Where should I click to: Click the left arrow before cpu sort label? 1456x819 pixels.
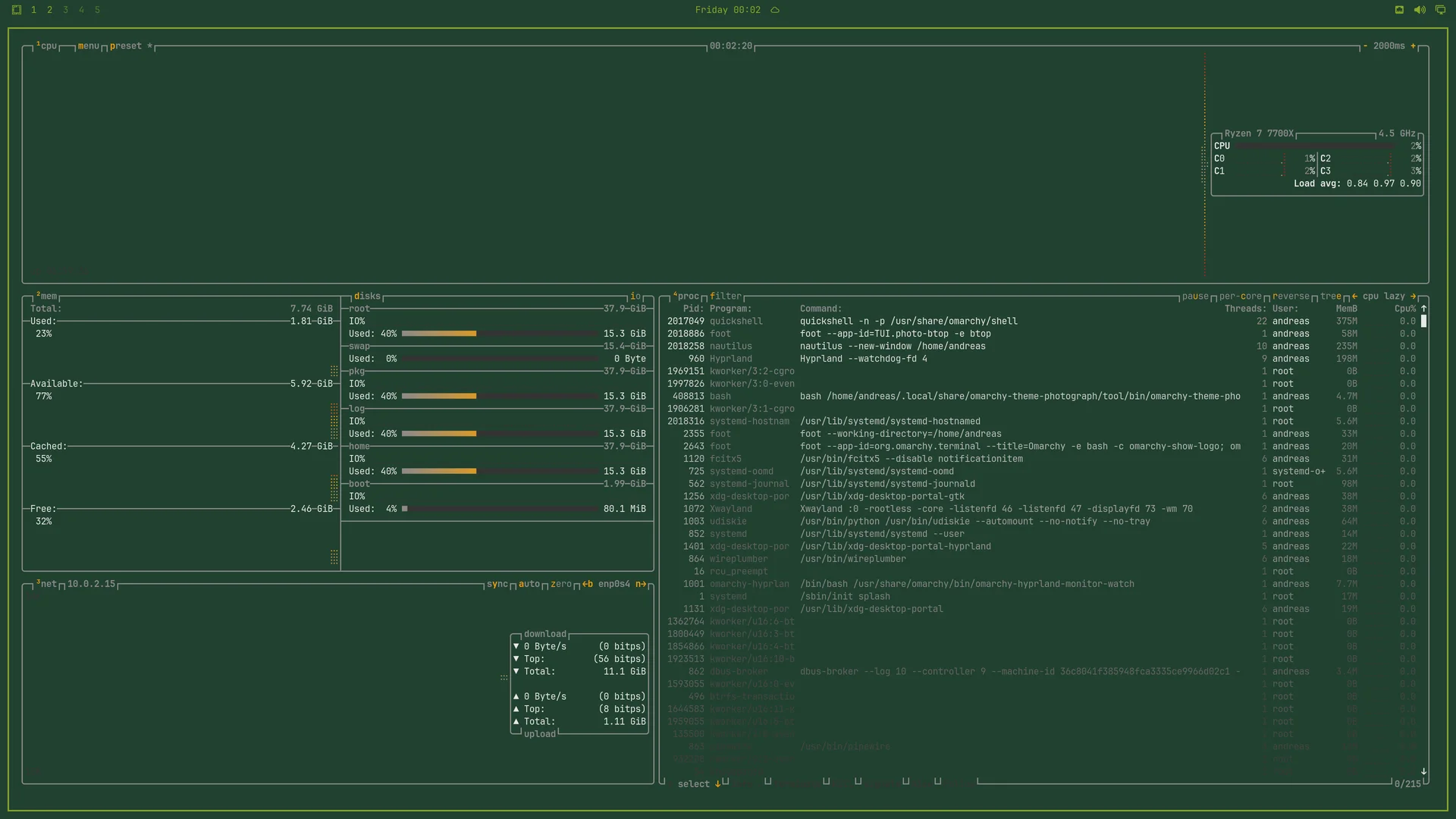pyautogui.click(x=1354, y=297)
